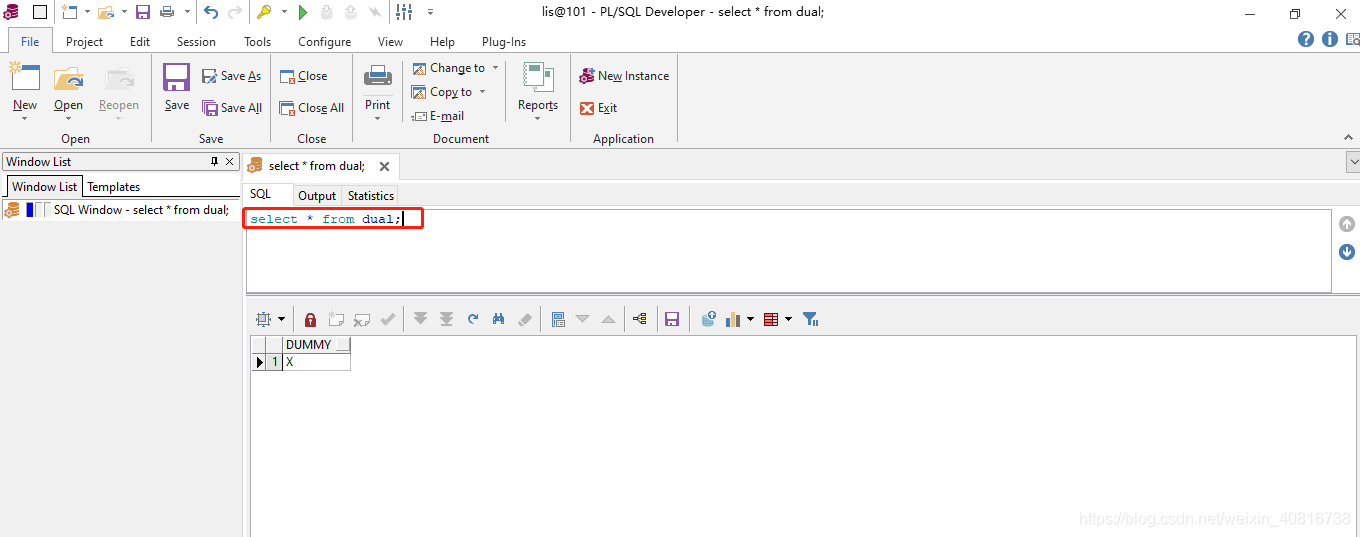The height and width of the screenshot is (537, 1360).
Task: Click the eraser Clear record icon
Action: [524, 319]
